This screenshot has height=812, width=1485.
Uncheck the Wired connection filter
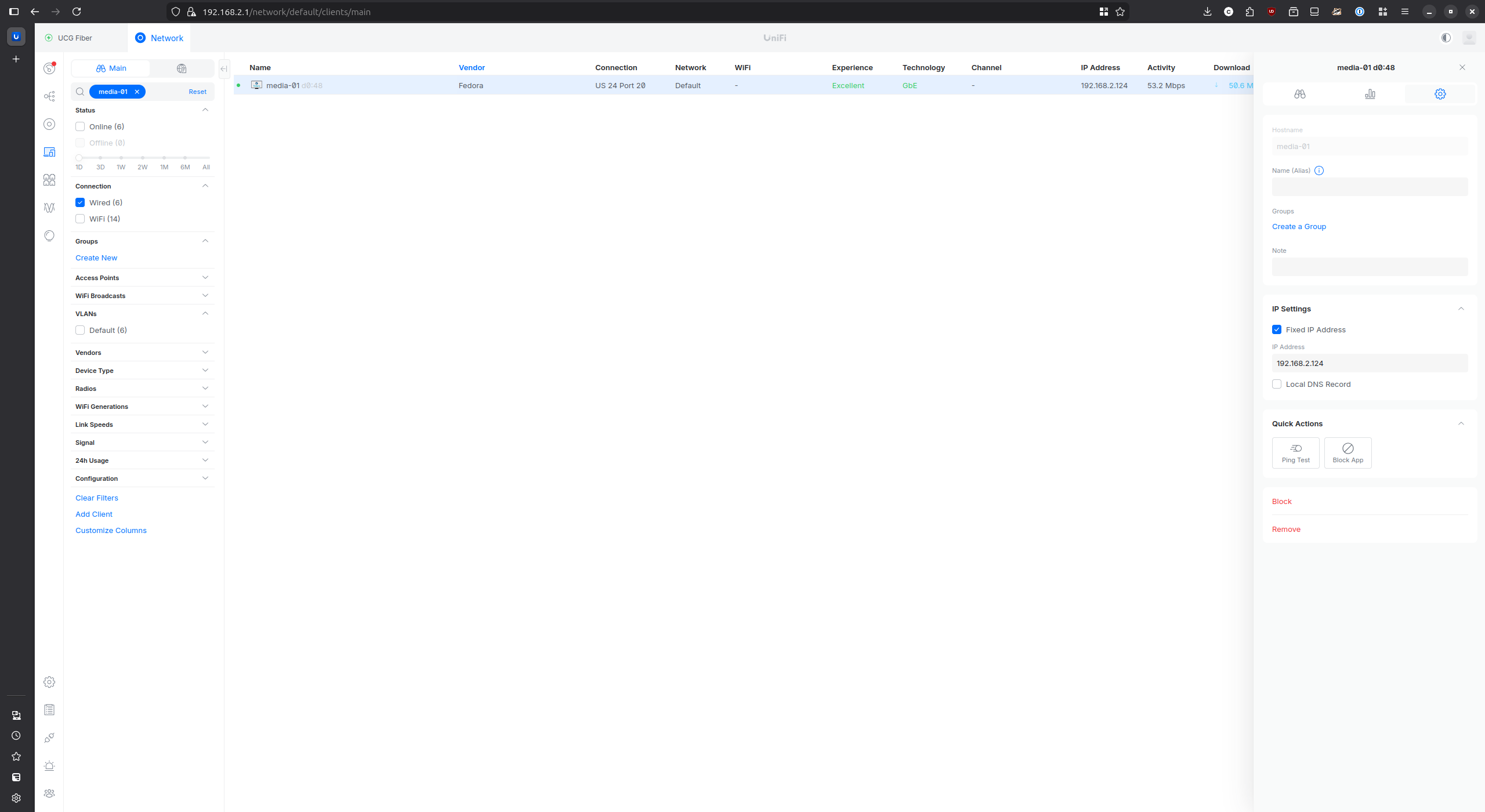[80, 202]
